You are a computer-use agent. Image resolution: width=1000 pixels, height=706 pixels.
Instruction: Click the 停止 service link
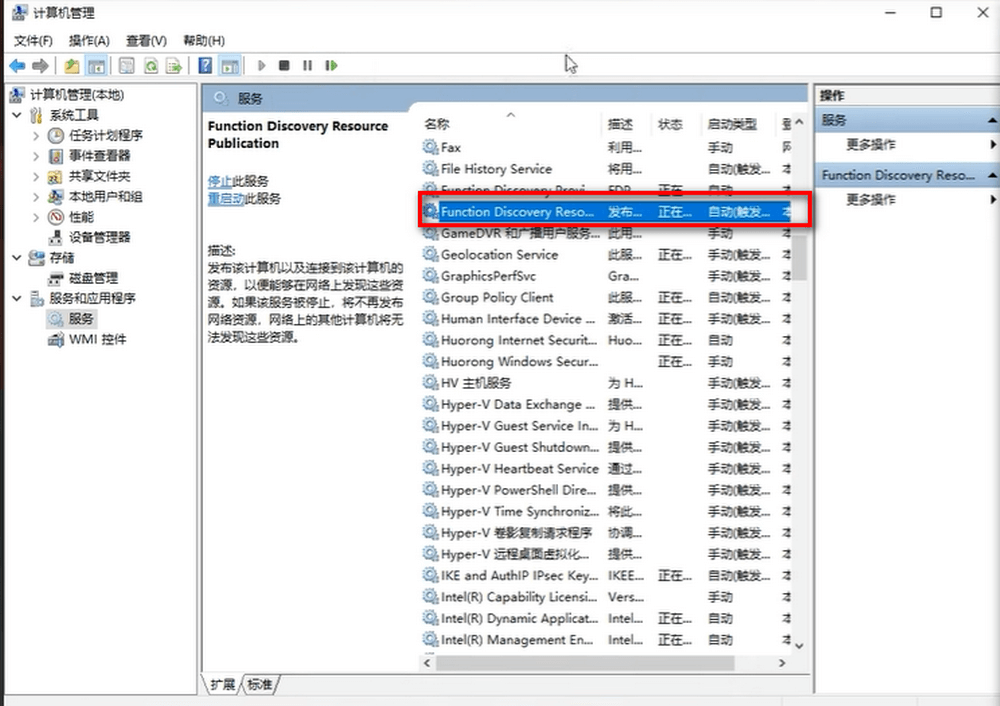219,181
